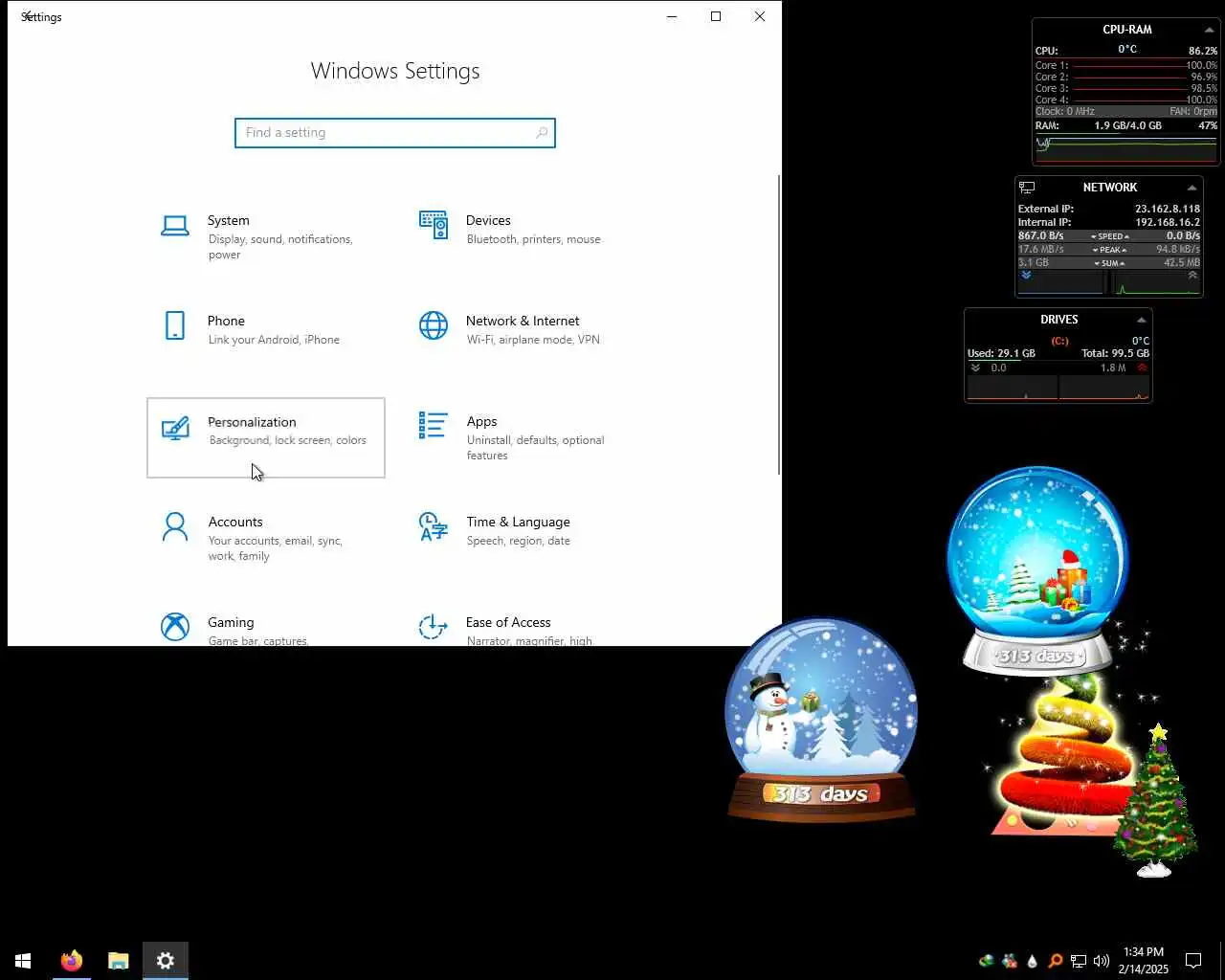Click the Time & Language icon
Image resolution: width=1225 pixels, height=980 pixels.
pos(434,526)
